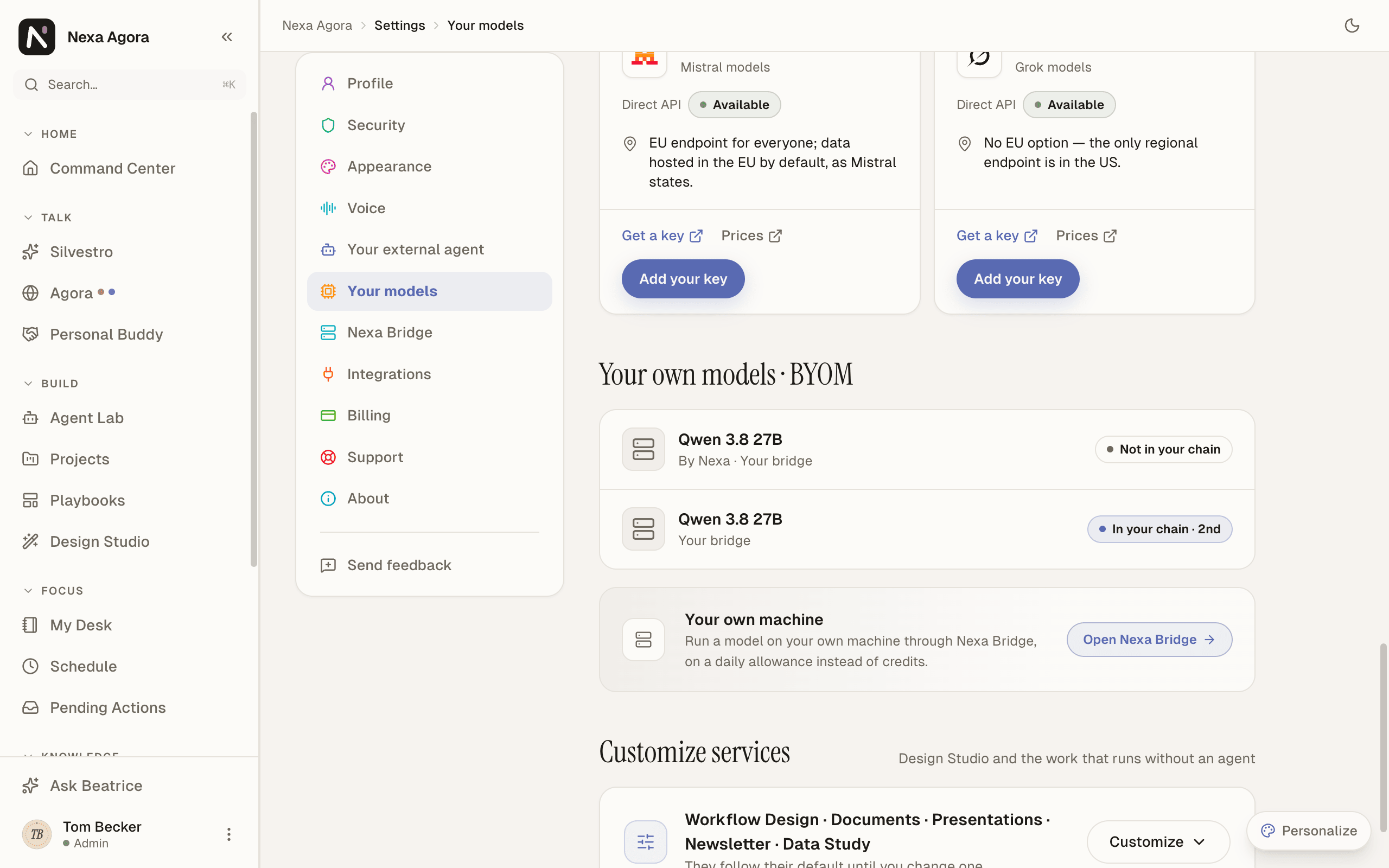Open Silvestro chat in the sidebar
This screenshot has height=868, width=1389.
[x=129, y=251]
